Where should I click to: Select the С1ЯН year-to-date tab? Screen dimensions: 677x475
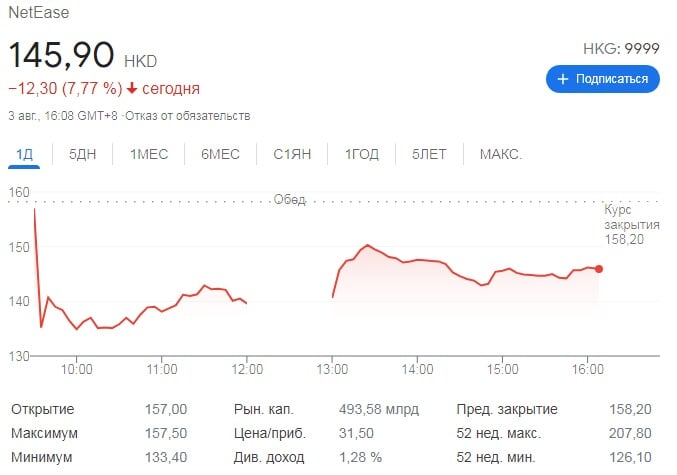[293, 154]
